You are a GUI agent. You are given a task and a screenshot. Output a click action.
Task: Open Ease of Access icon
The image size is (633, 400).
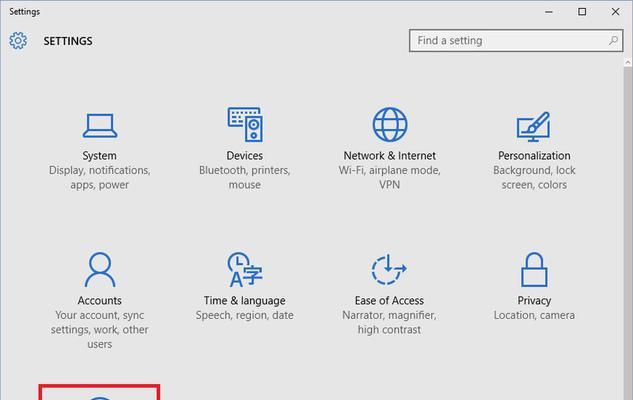point(389,269)
